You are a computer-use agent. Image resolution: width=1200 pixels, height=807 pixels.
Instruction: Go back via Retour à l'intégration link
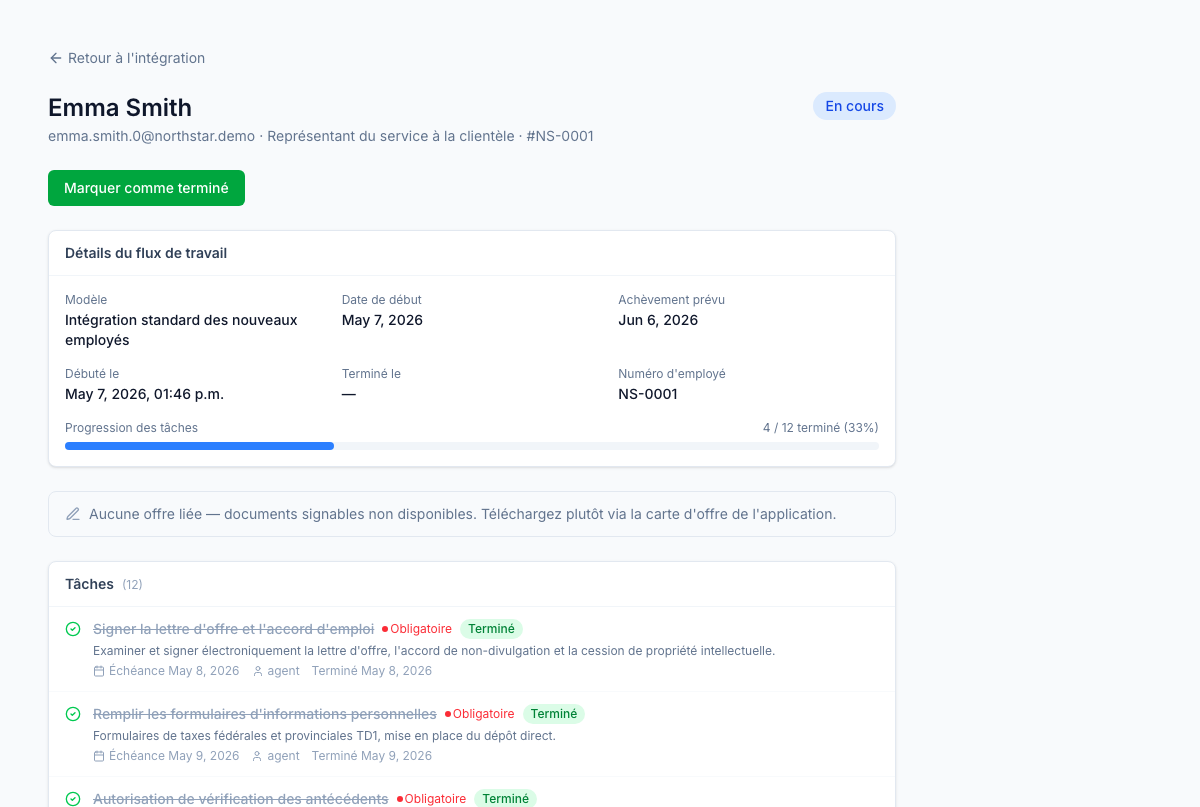click(127, 58)
